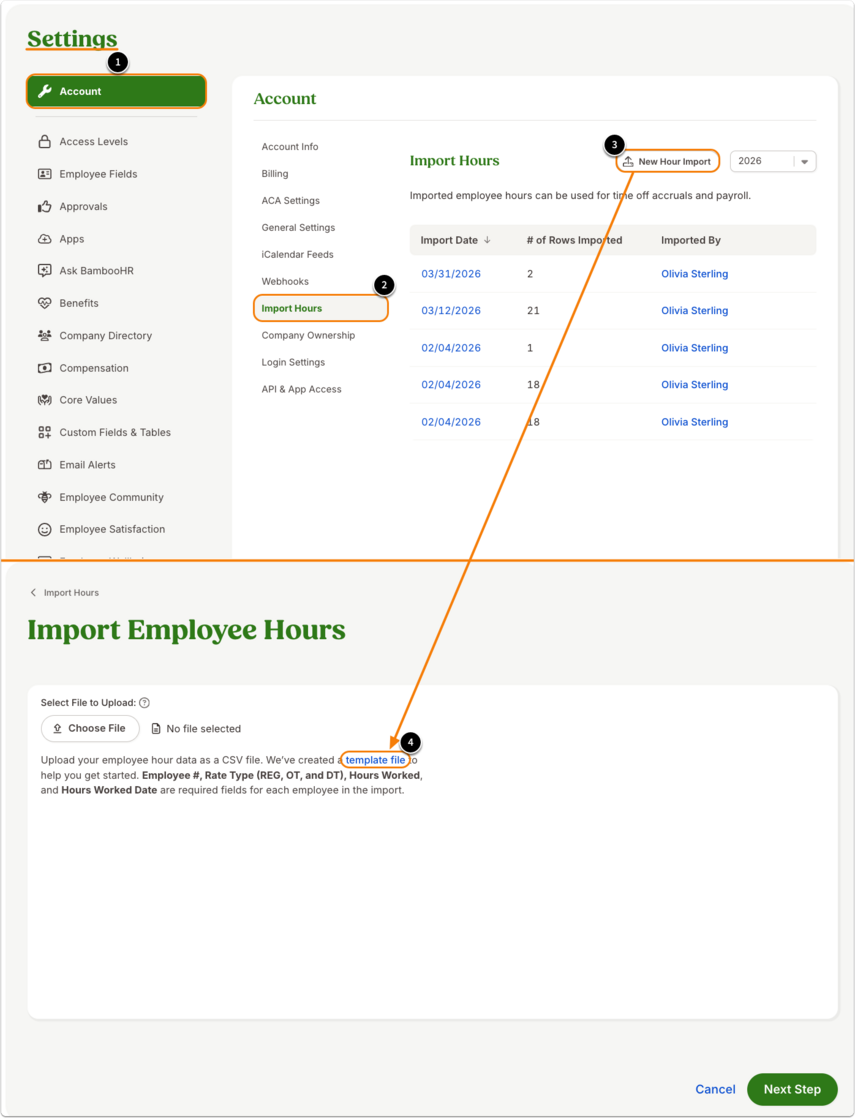Click the No file selected label
Image resolution: width=855 pixels, height=1118 pixels.
coord(203,729)
